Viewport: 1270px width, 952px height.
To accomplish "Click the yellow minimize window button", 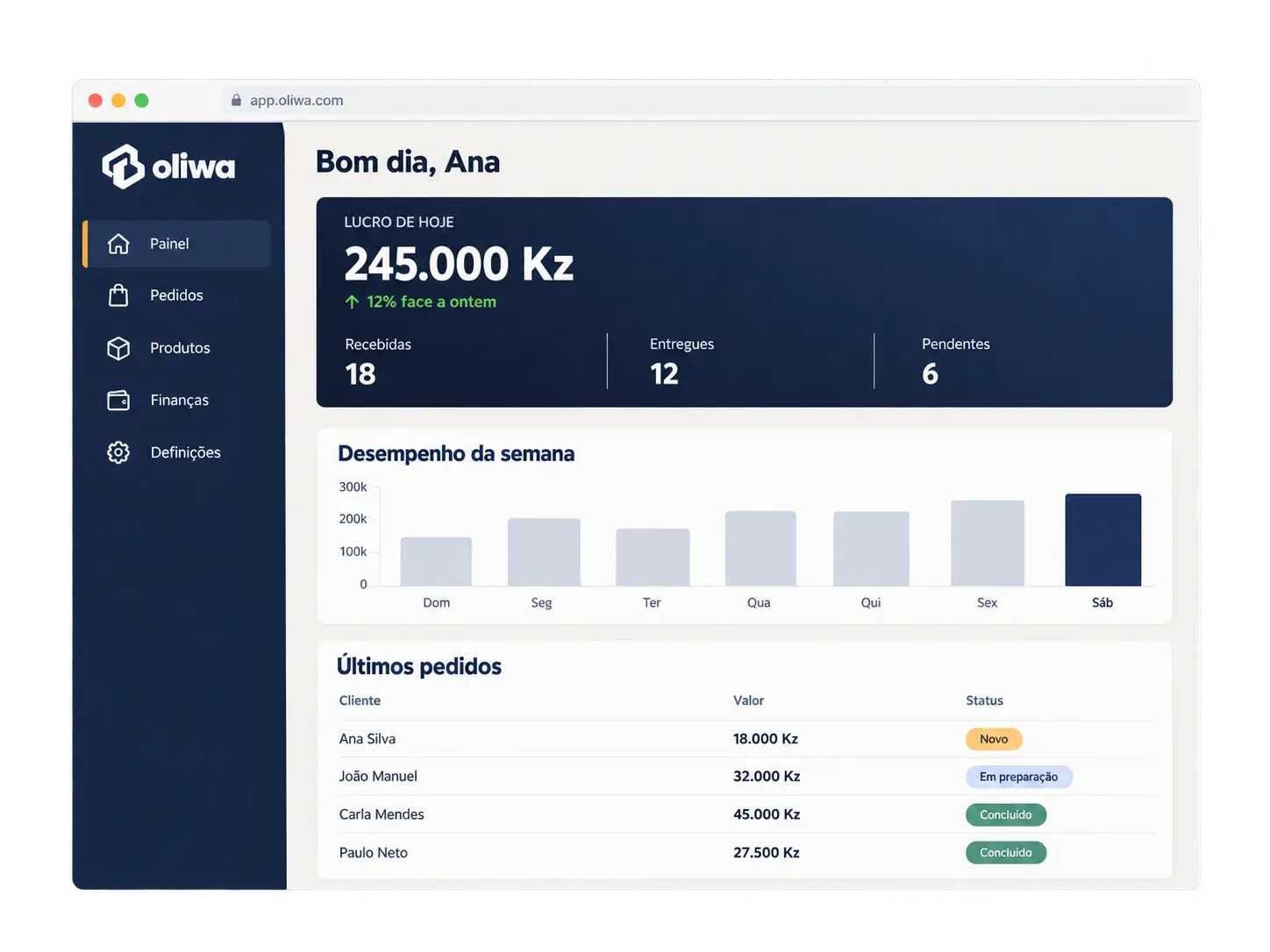I will click(118, 101).
